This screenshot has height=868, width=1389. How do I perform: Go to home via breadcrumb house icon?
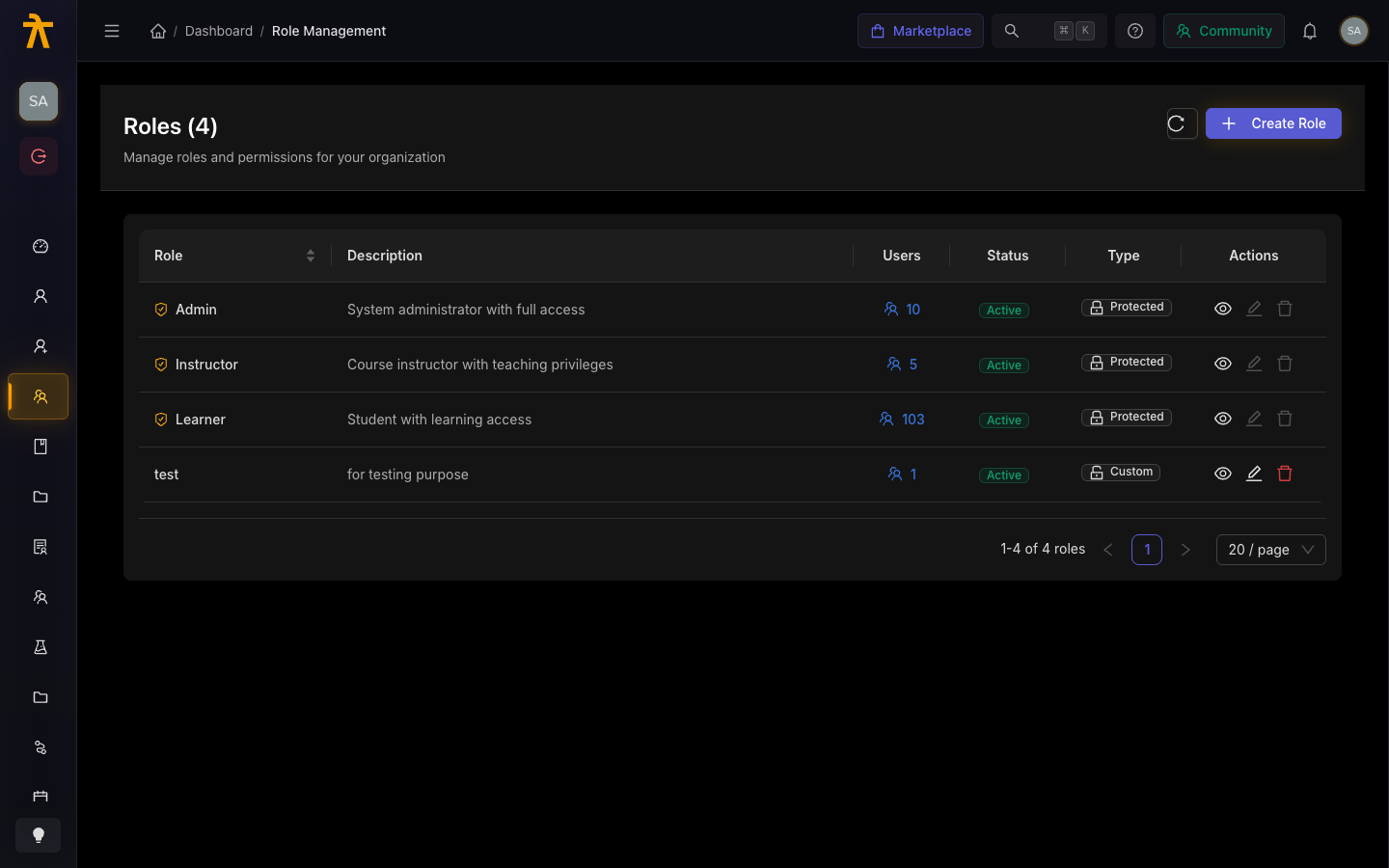point(158,31)
